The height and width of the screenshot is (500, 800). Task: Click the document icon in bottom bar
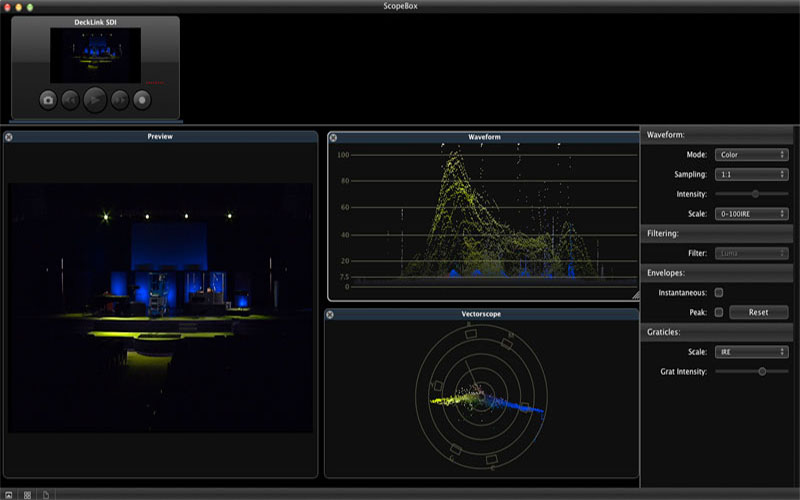[x=46, y=495]
